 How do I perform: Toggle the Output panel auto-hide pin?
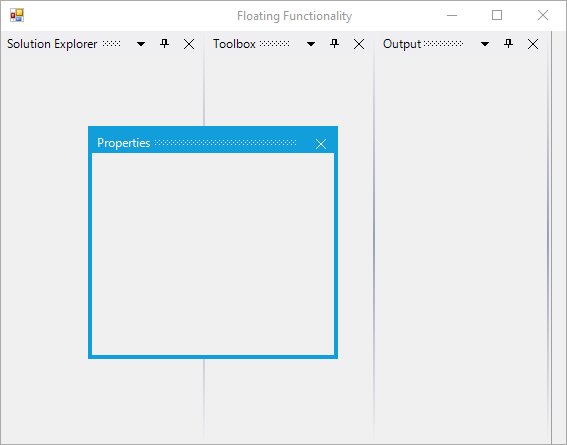click(x=509, y=44)
